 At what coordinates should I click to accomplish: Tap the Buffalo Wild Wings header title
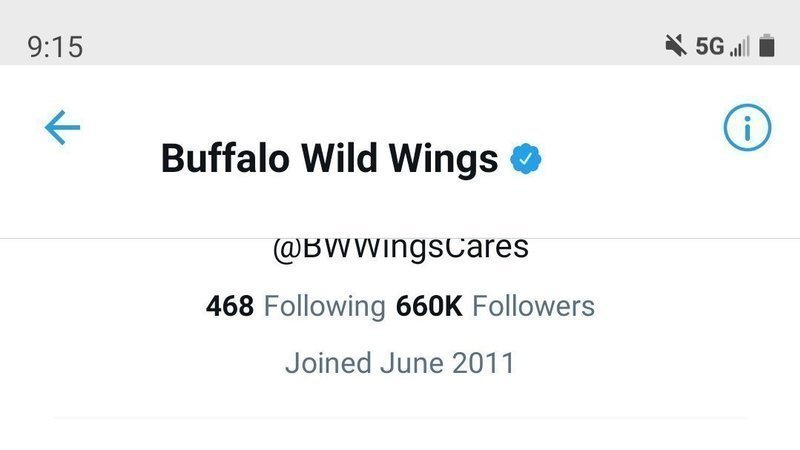click(x=330, y=159)
